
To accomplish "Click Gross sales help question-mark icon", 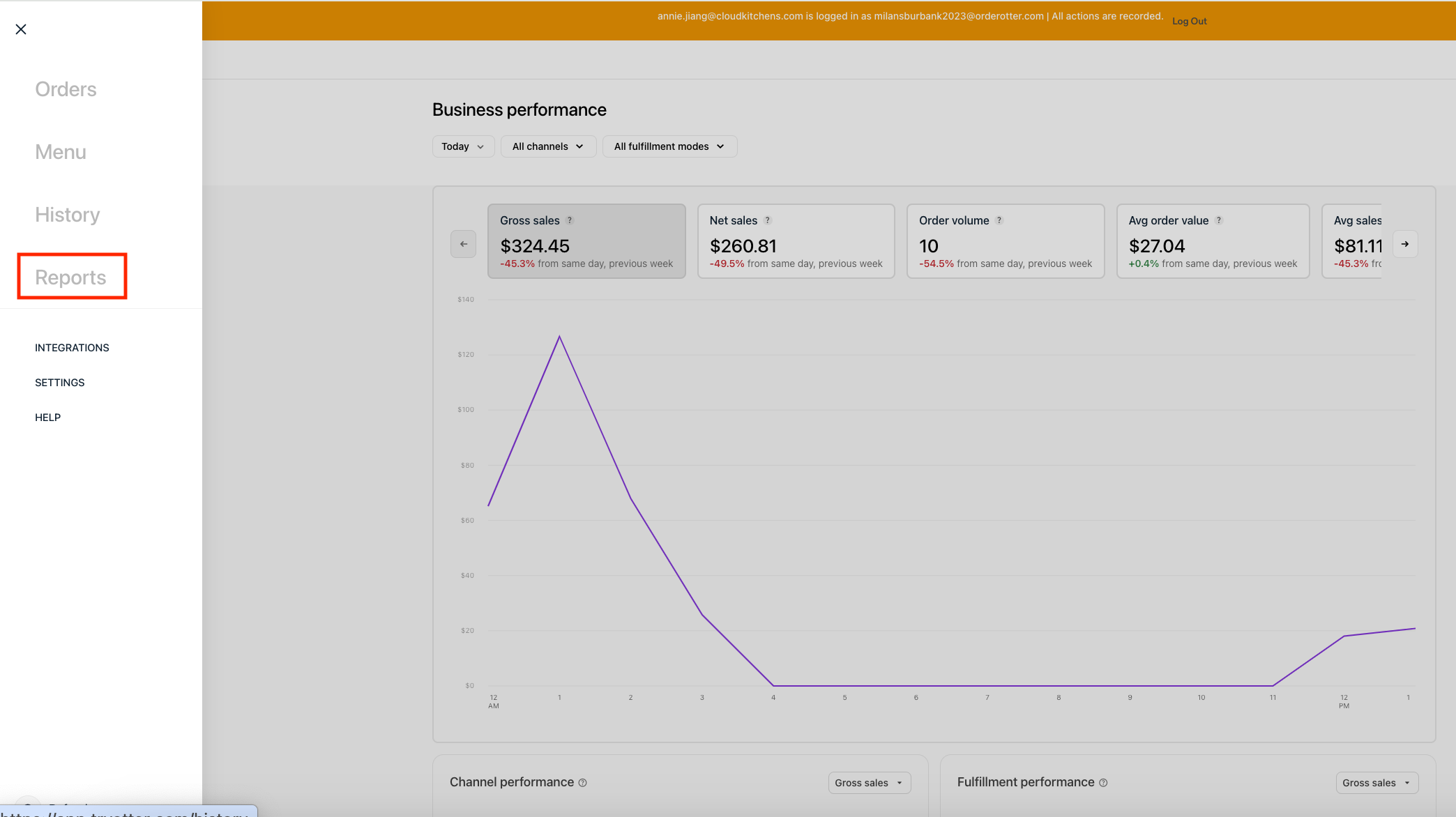I will click(x=570, y=220).
